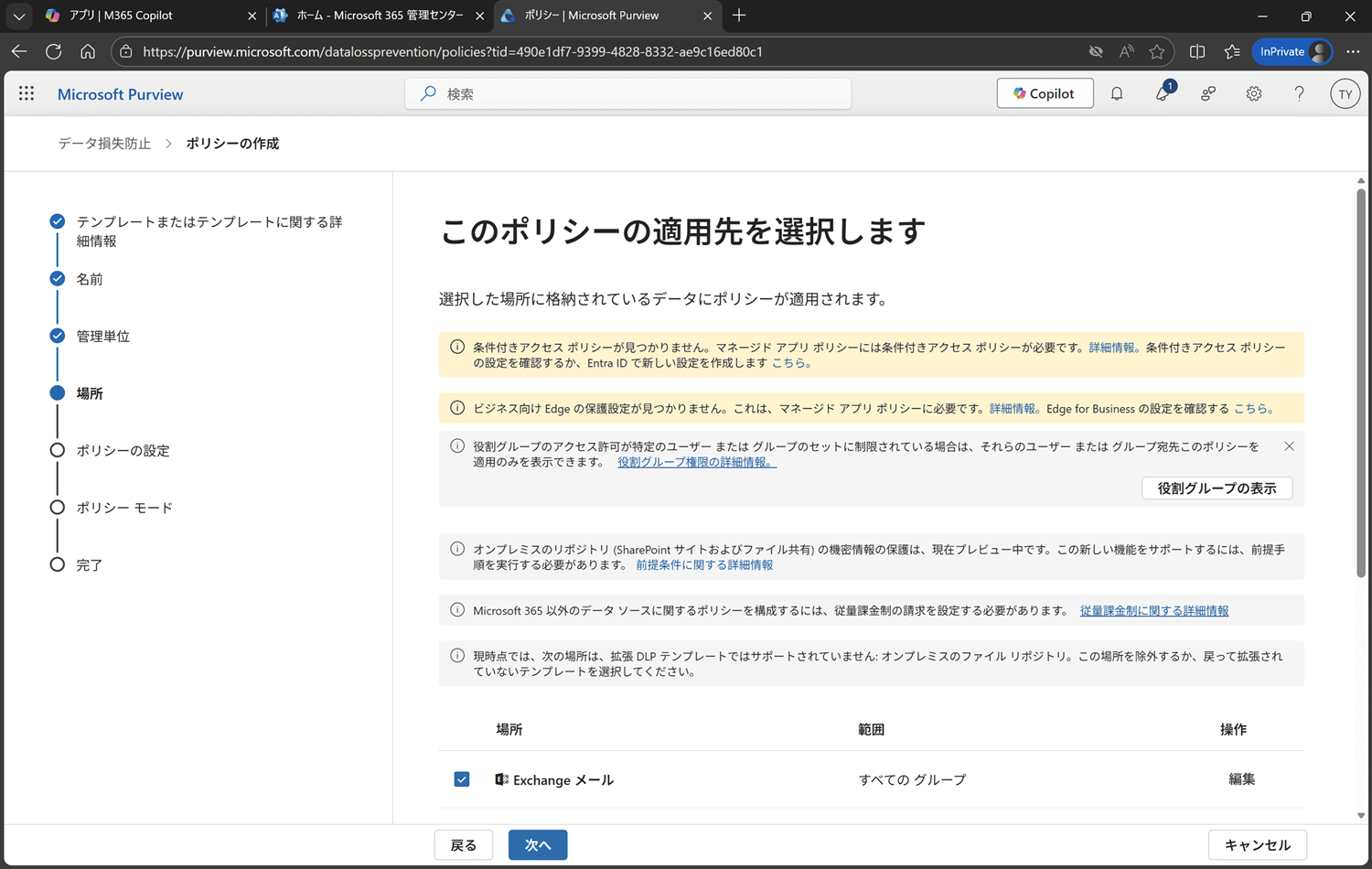The width and height of the screenshot is (1372, 869).
Task: Close the 管理センター tab
Action: [479, 16]
